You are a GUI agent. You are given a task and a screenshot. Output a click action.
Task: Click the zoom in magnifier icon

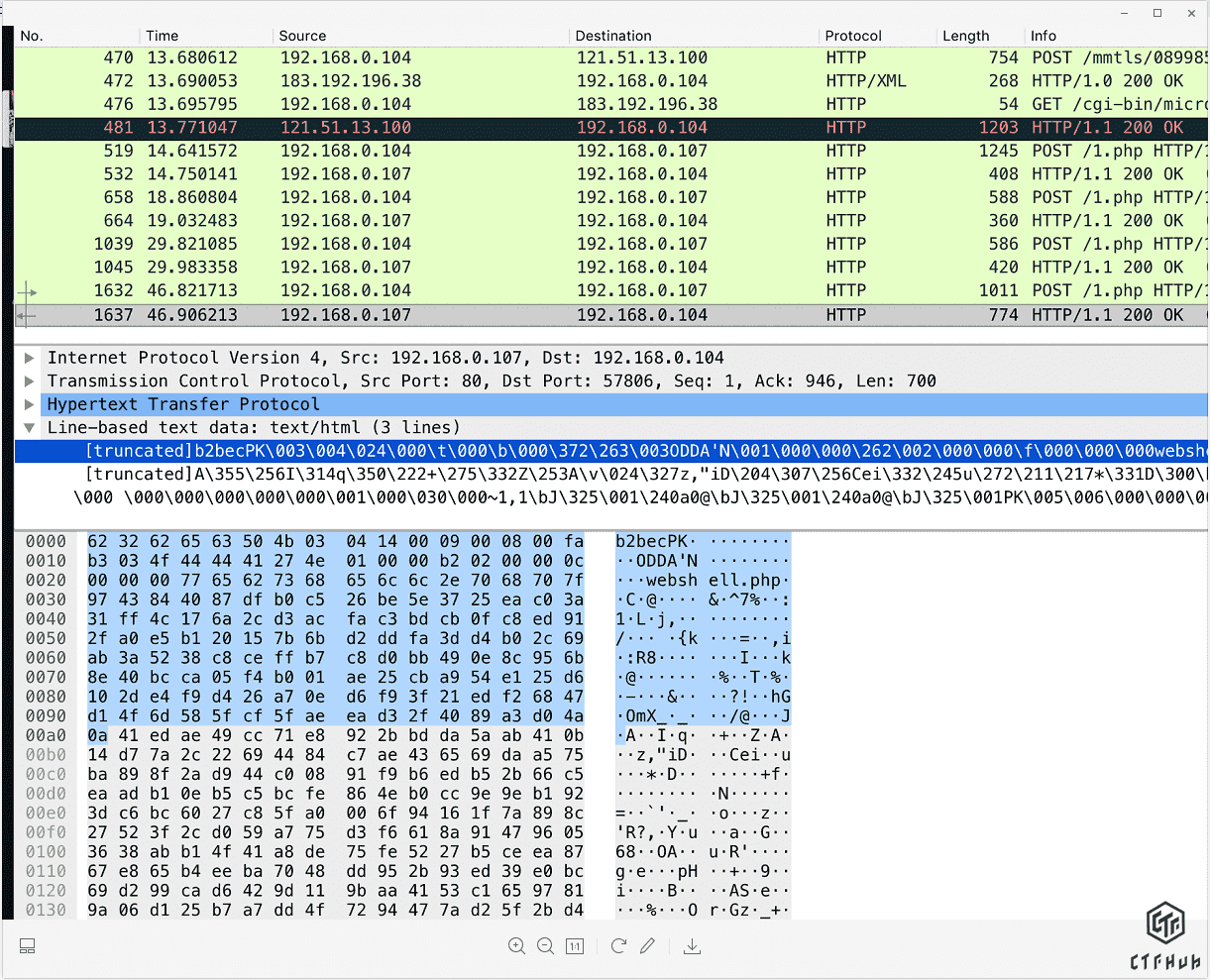tap(516, 946)
